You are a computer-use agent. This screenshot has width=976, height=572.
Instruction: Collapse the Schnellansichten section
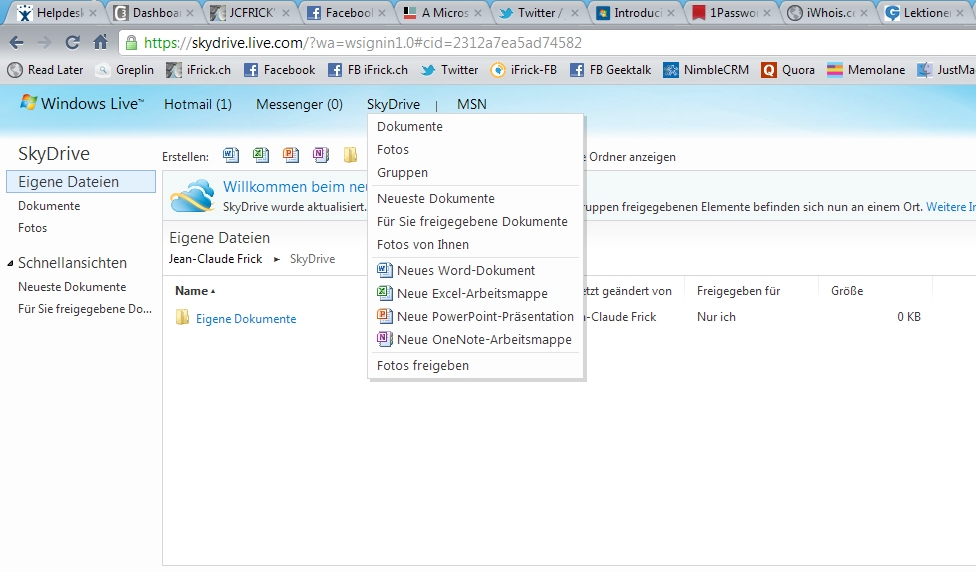10,263
